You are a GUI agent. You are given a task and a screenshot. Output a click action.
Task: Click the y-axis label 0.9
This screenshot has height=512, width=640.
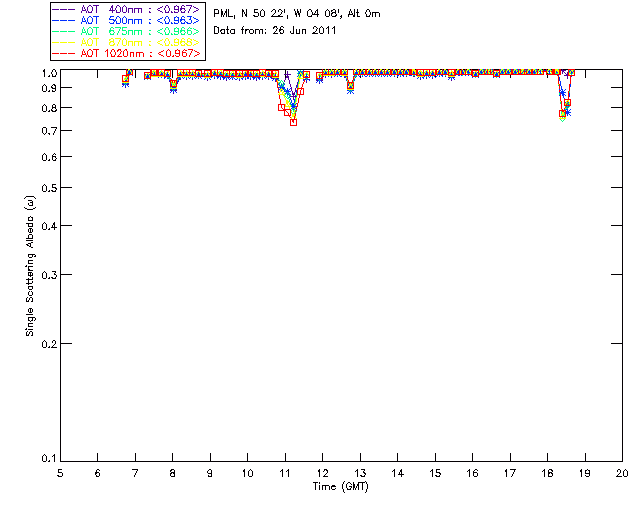pos(49,88)
